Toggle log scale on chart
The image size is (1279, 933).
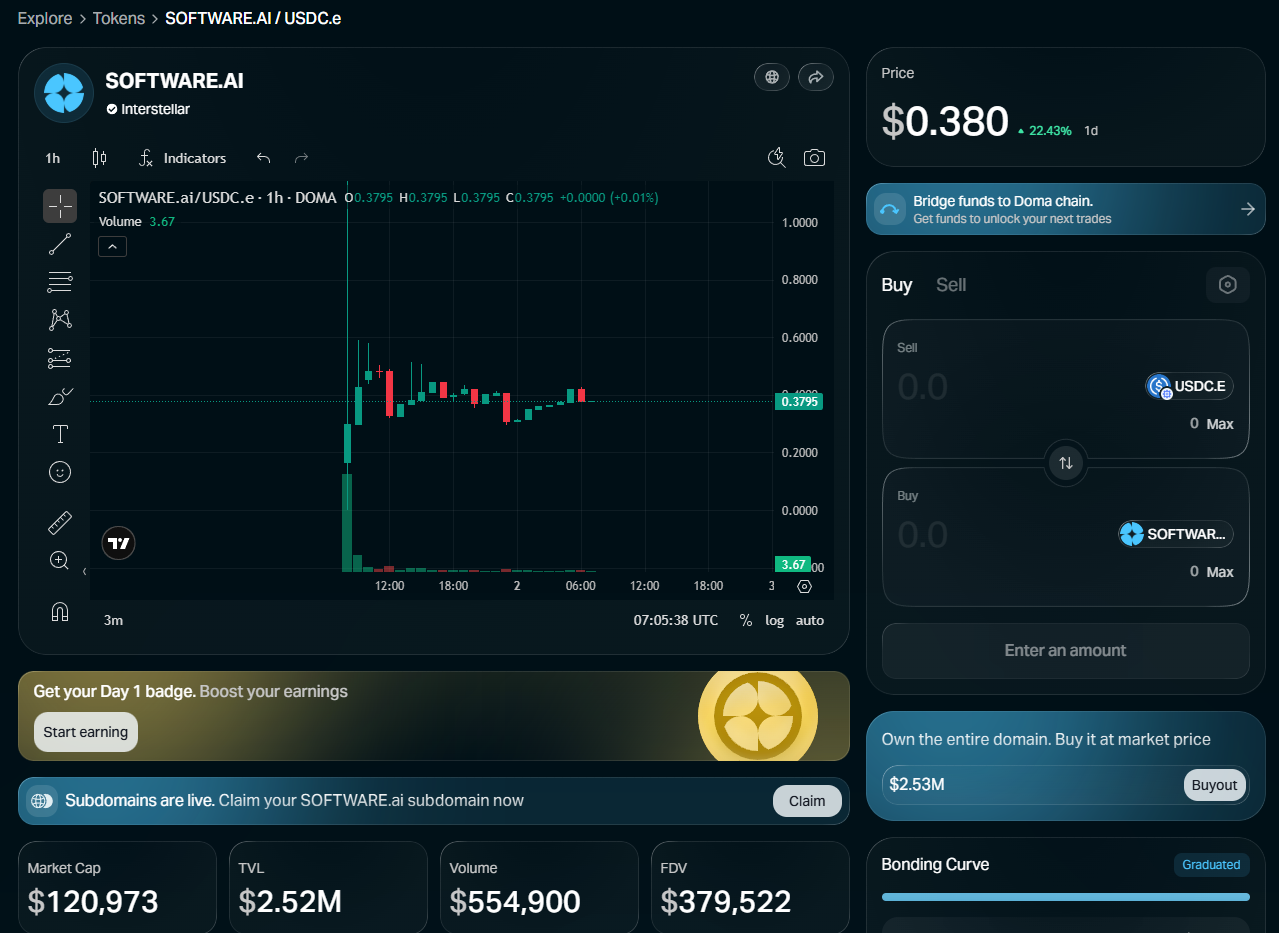coord(775,620)
